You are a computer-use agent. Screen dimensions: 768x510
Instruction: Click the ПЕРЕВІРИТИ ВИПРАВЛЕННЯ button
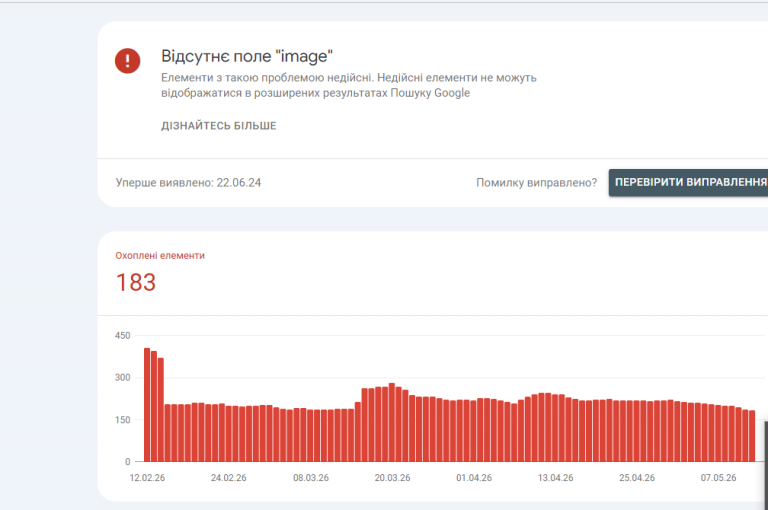[x=688, y=182]
